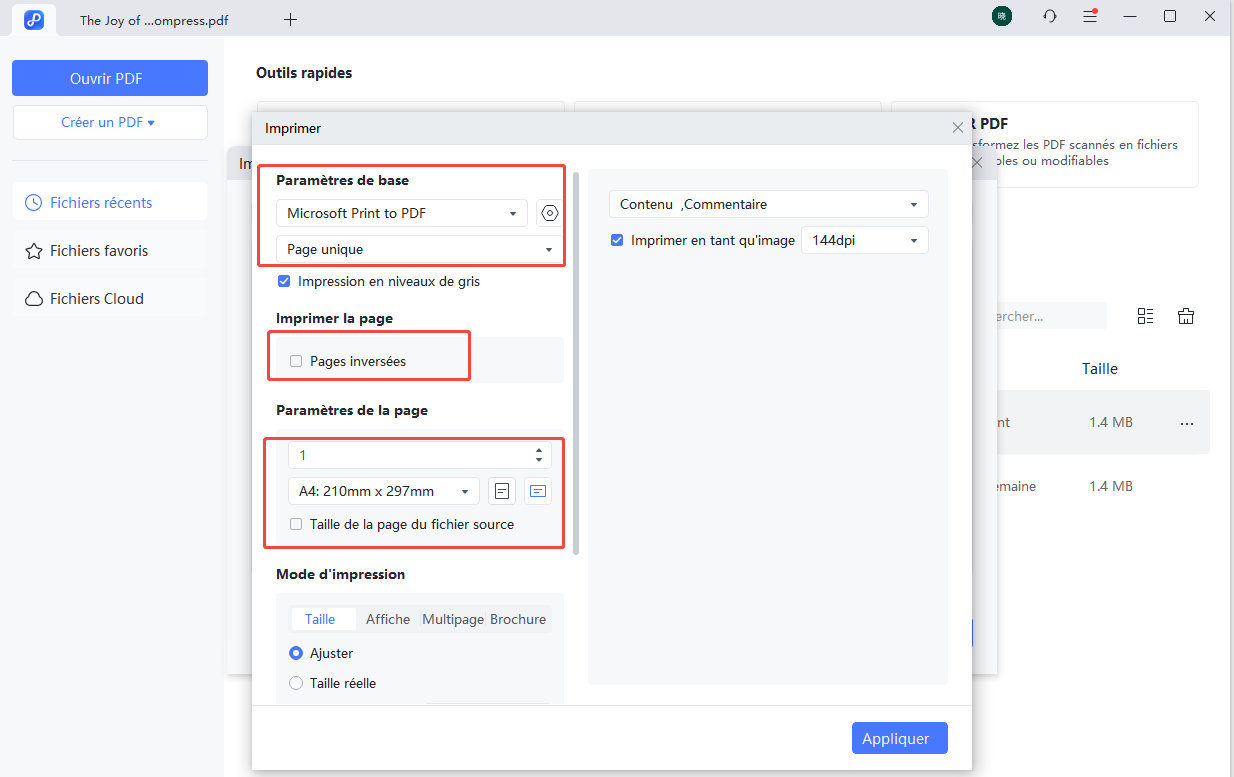Open the hamburger menu with notification dot

tap(1090, 16)
